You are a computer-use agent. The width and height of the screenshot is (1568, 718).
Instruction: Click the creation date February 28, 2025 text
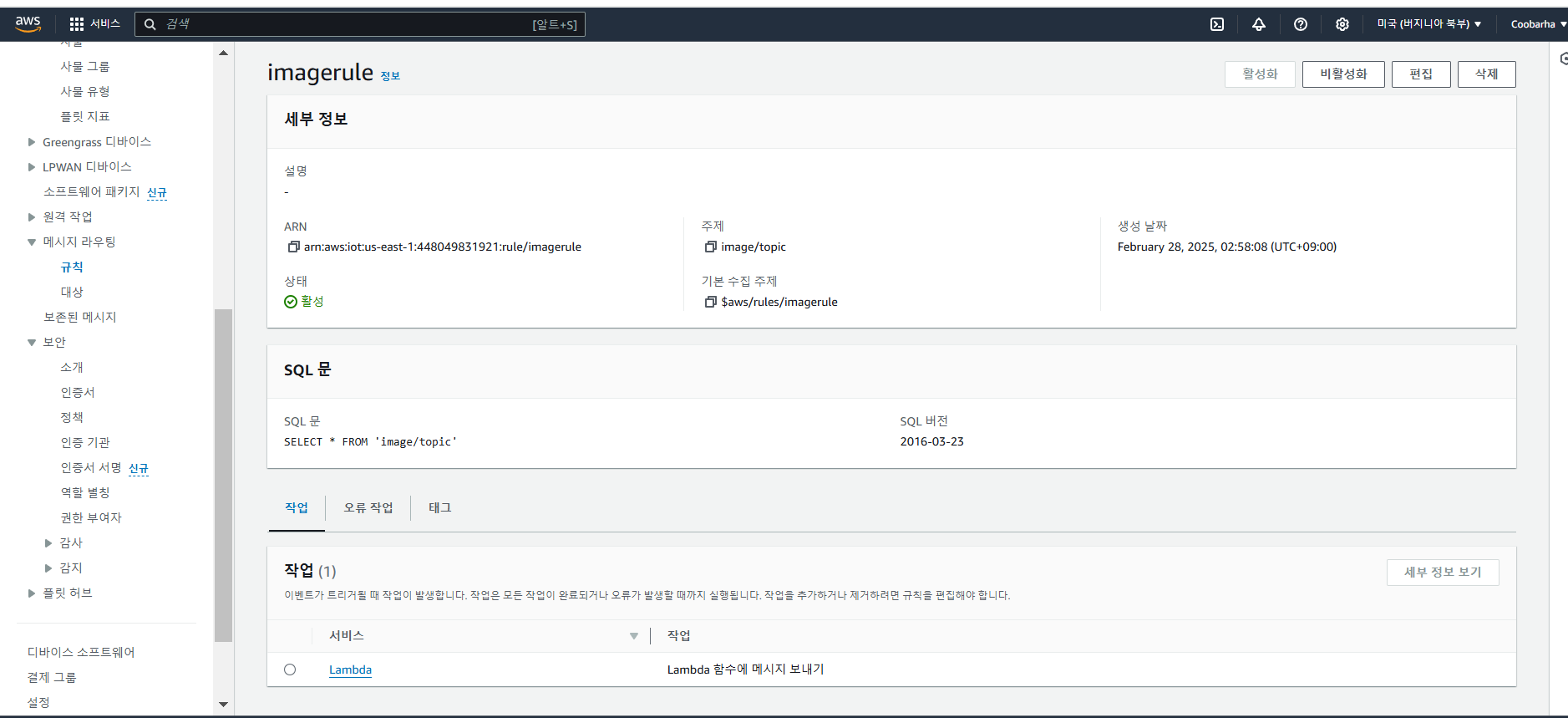click(x=1227, y=247)
